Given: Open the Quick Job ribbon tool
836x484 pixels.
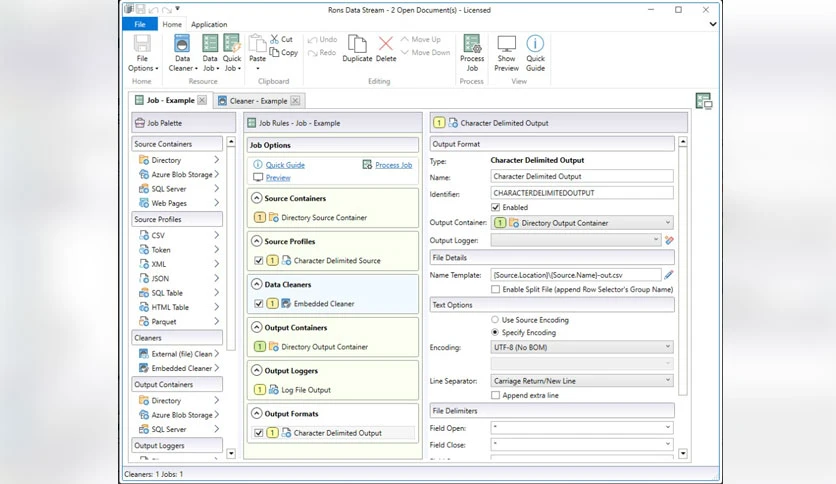Looking at the screenshot, I should pos(232,53).
